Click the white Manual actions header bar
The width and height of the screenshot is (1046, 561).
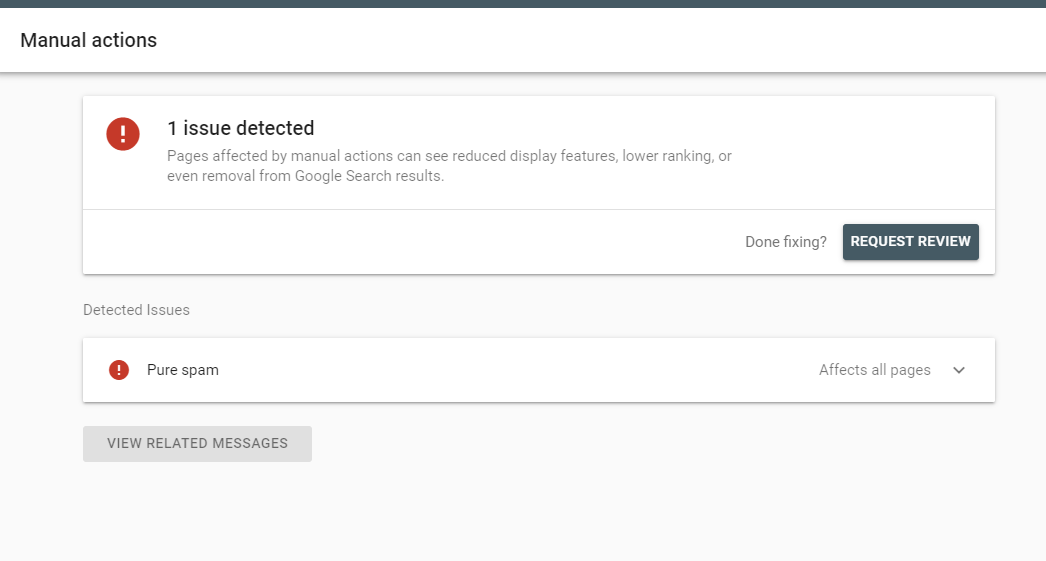point(600,41)
